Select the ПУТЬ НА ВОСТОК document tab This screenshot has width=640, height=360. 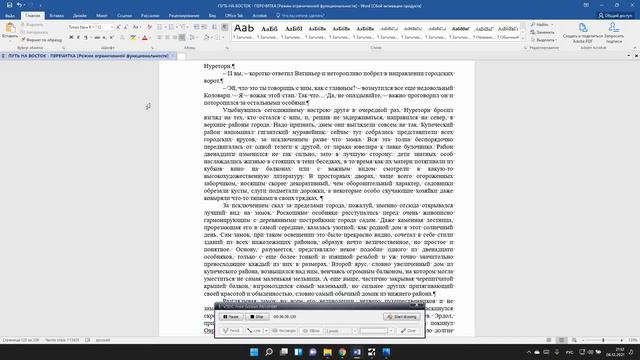(x=88, y=56)
